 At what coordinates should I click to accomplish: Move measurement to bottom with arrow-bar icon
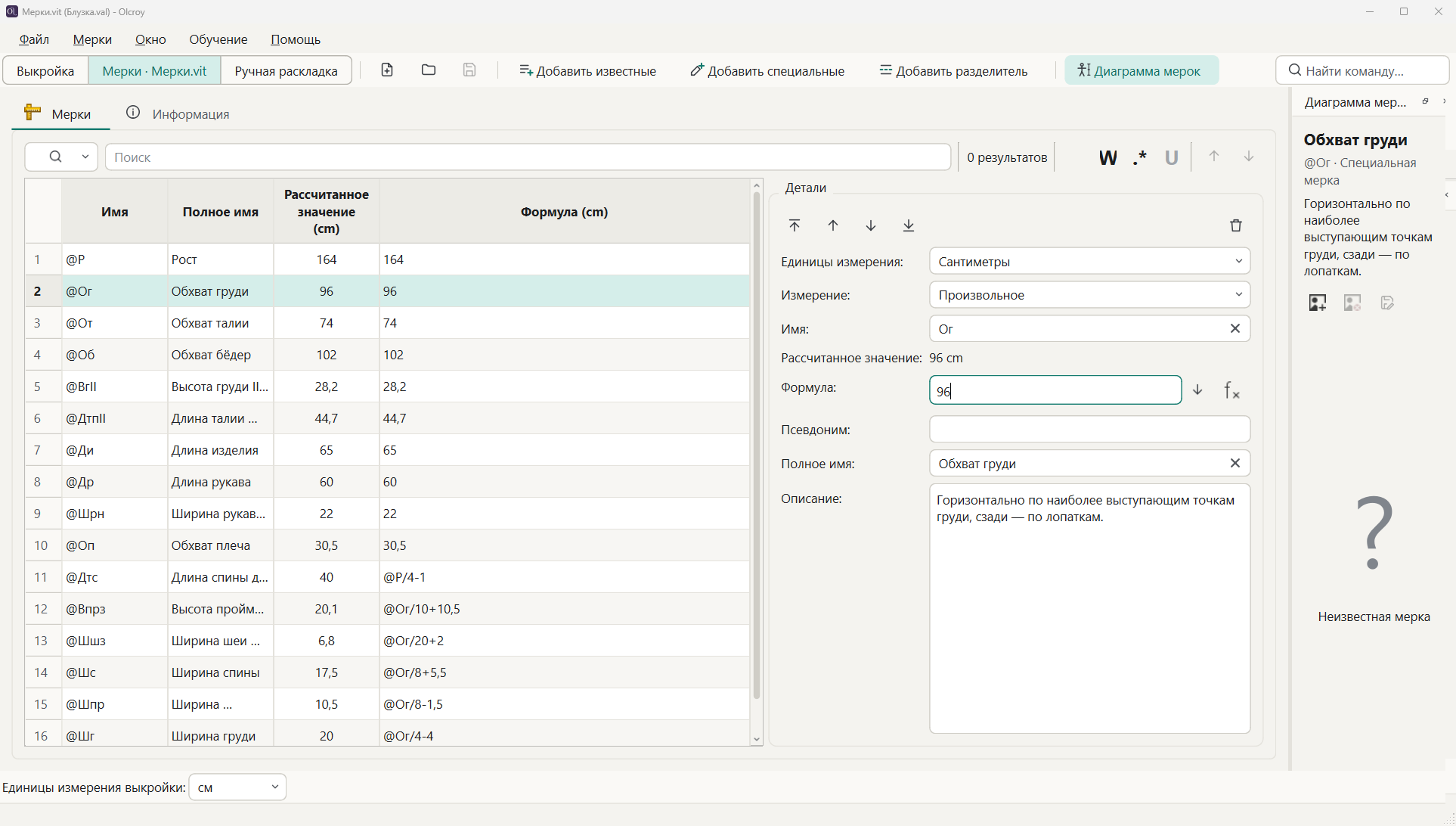[909, 225]
